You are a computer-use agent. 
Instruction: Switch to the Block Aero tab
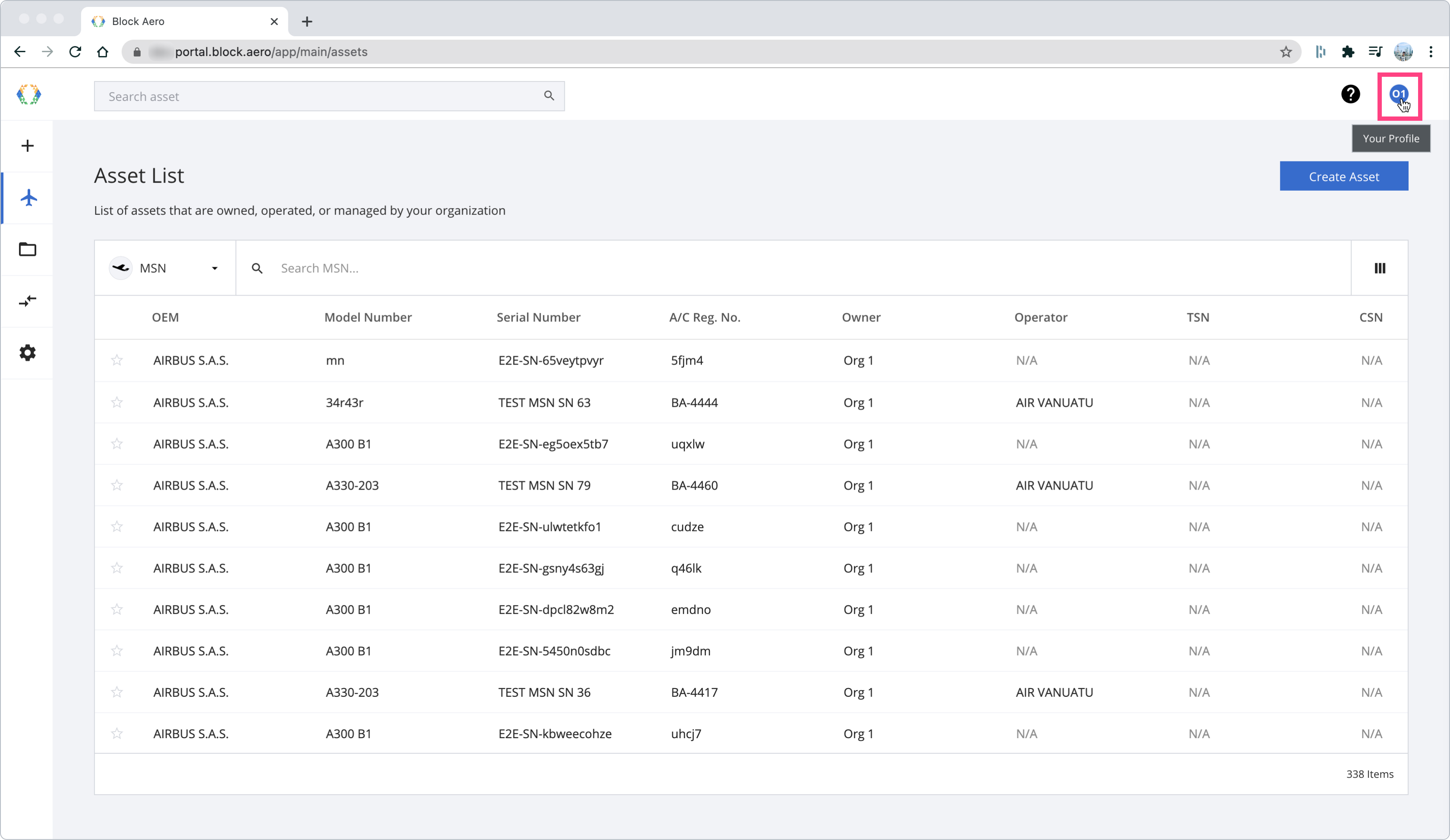(x=184, y=21)
